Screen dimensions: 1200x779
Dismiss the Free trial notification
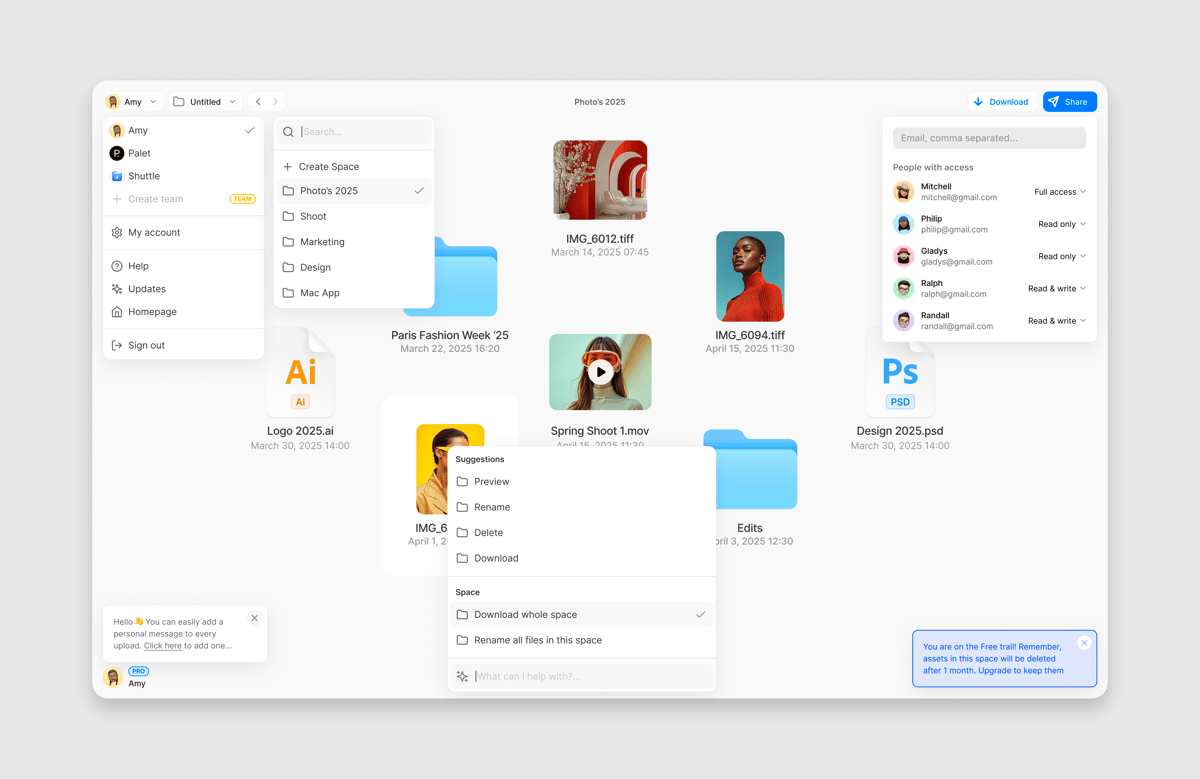click(1084, 643)
